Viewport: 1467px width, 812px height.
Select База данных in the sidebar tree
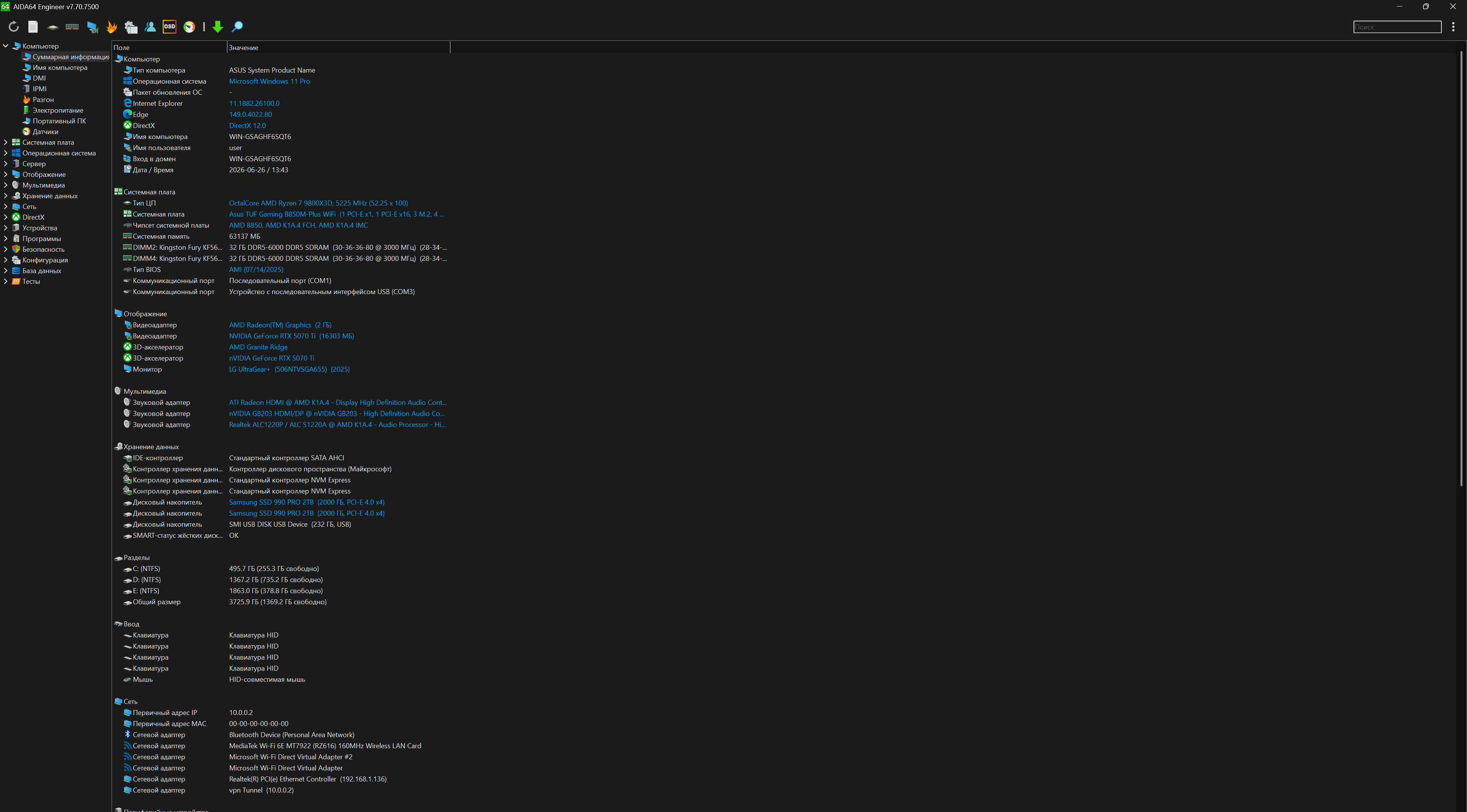coord(42,270)
